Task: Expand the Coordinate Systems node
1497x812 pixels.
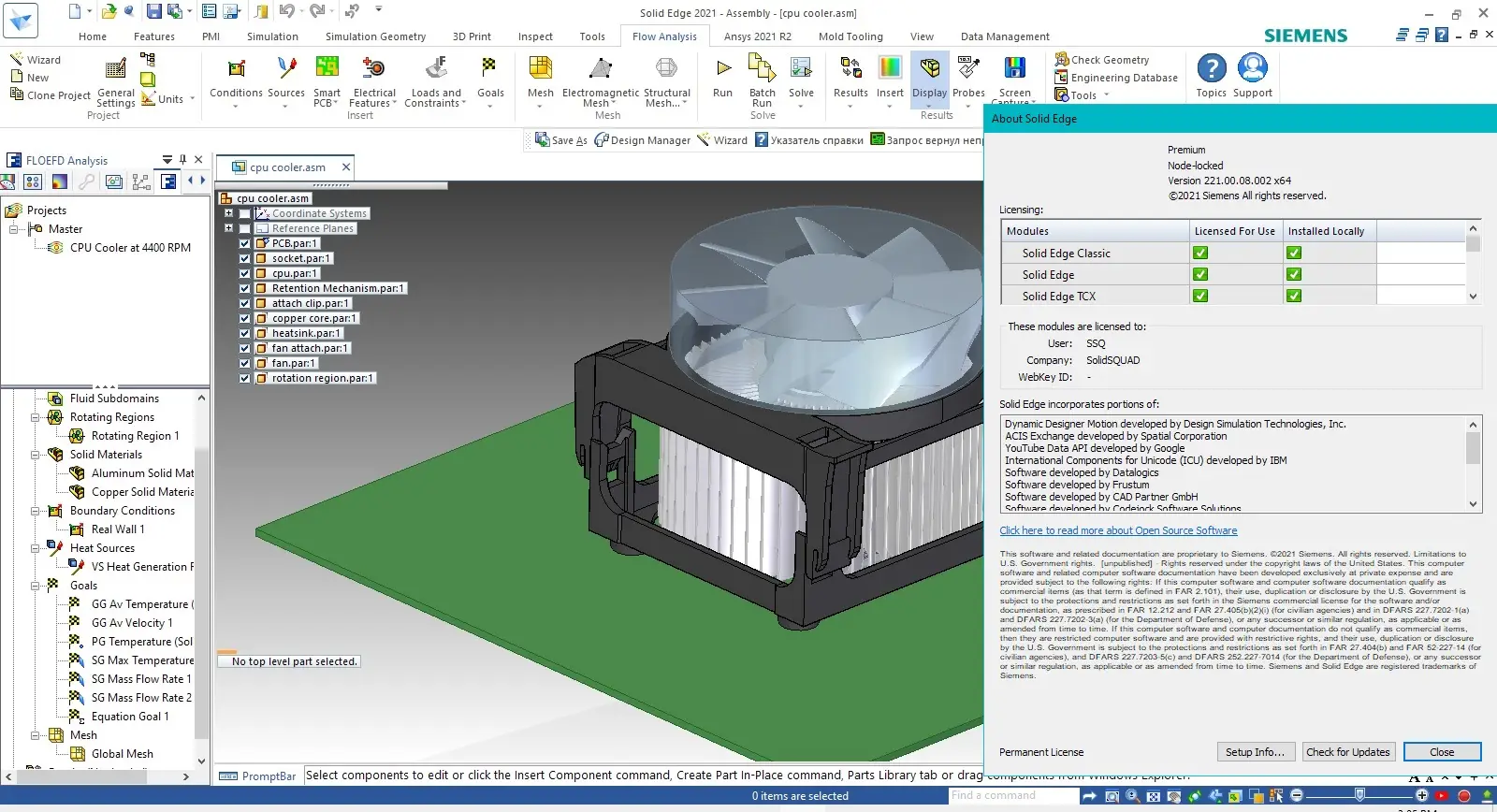Action: pyautogui.click(x=228, y=213)
